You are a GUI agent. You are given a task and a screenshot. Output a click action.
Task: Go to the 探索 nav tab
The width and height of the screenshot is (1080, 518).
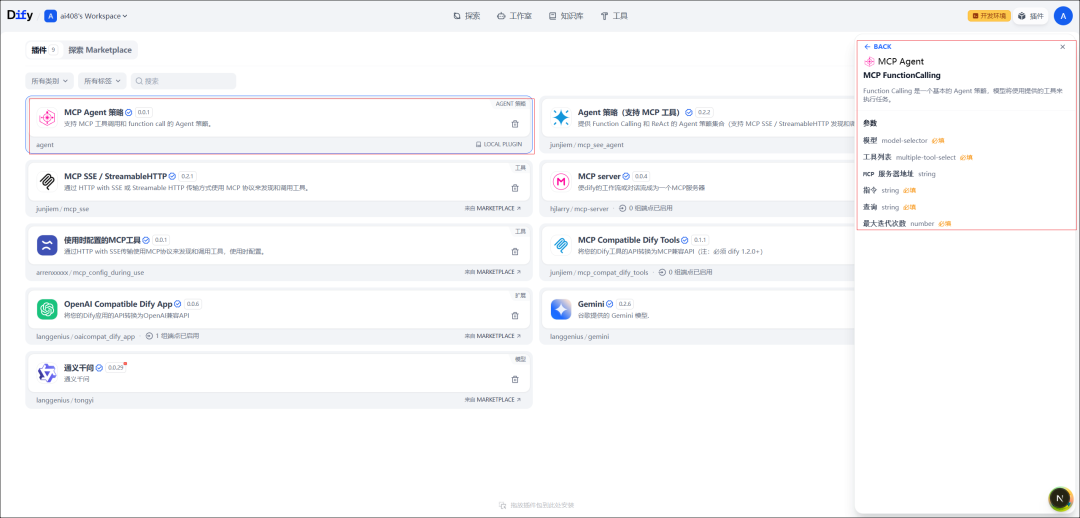pyautogui.click(x=467, y=16)
